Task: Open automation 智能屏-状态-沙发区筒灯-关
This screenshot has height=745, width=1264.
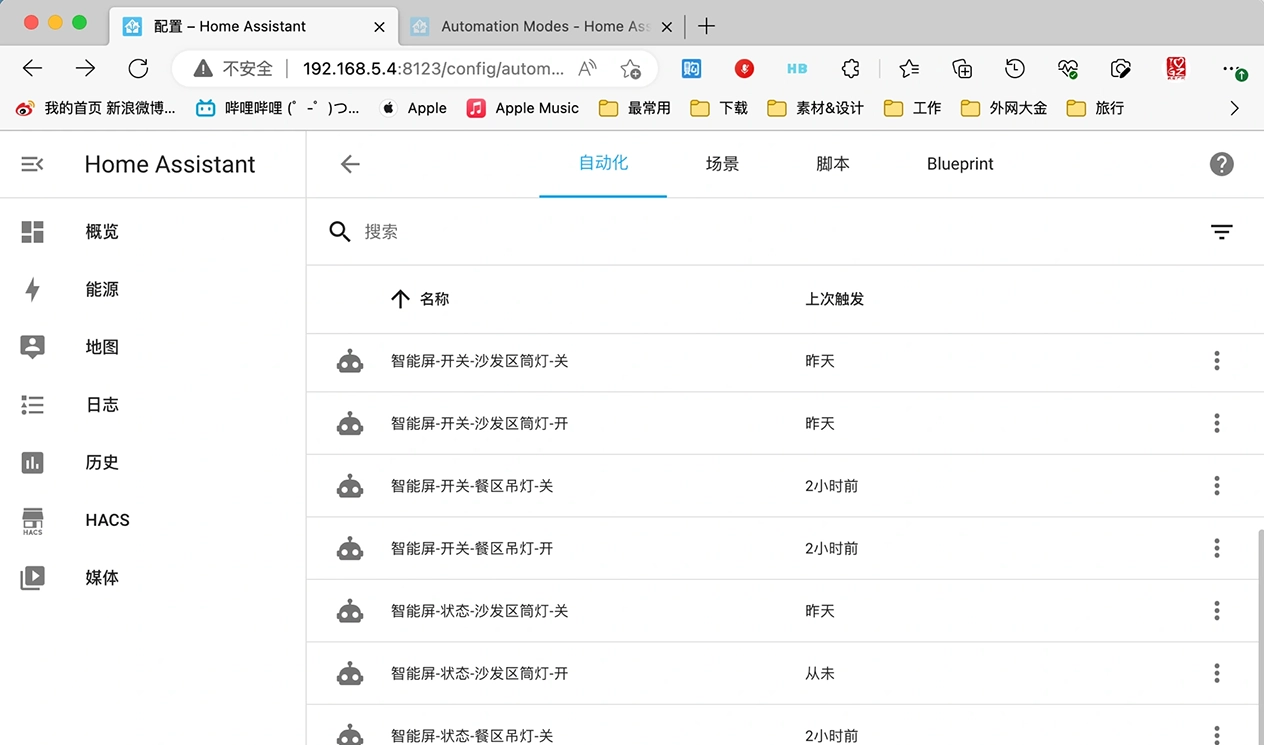Action: tap(479, 611)
